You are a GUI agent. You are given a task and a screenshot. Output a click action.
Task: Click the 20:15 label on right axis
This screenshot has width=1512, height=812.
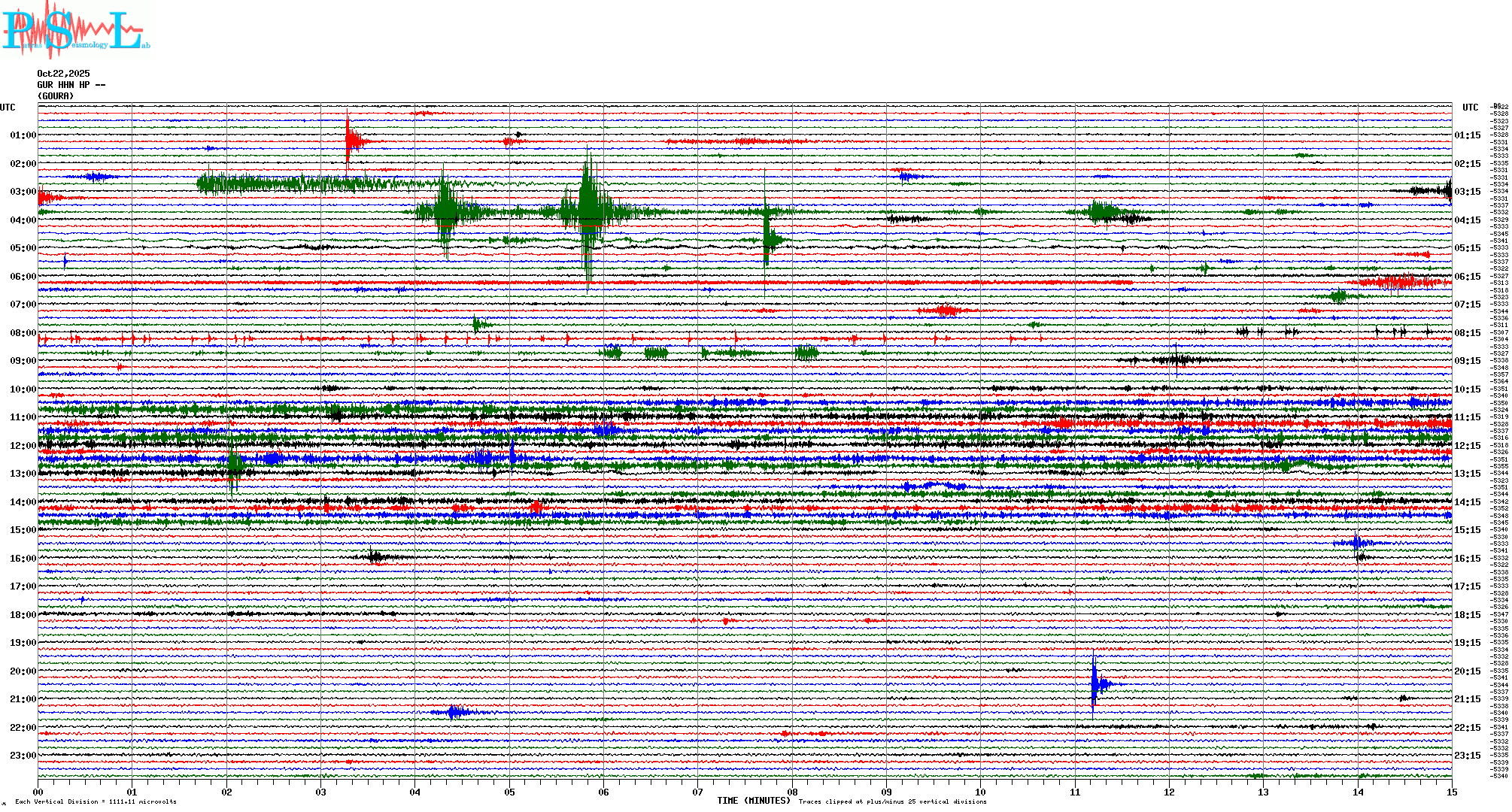click(x=1467, y=671)
